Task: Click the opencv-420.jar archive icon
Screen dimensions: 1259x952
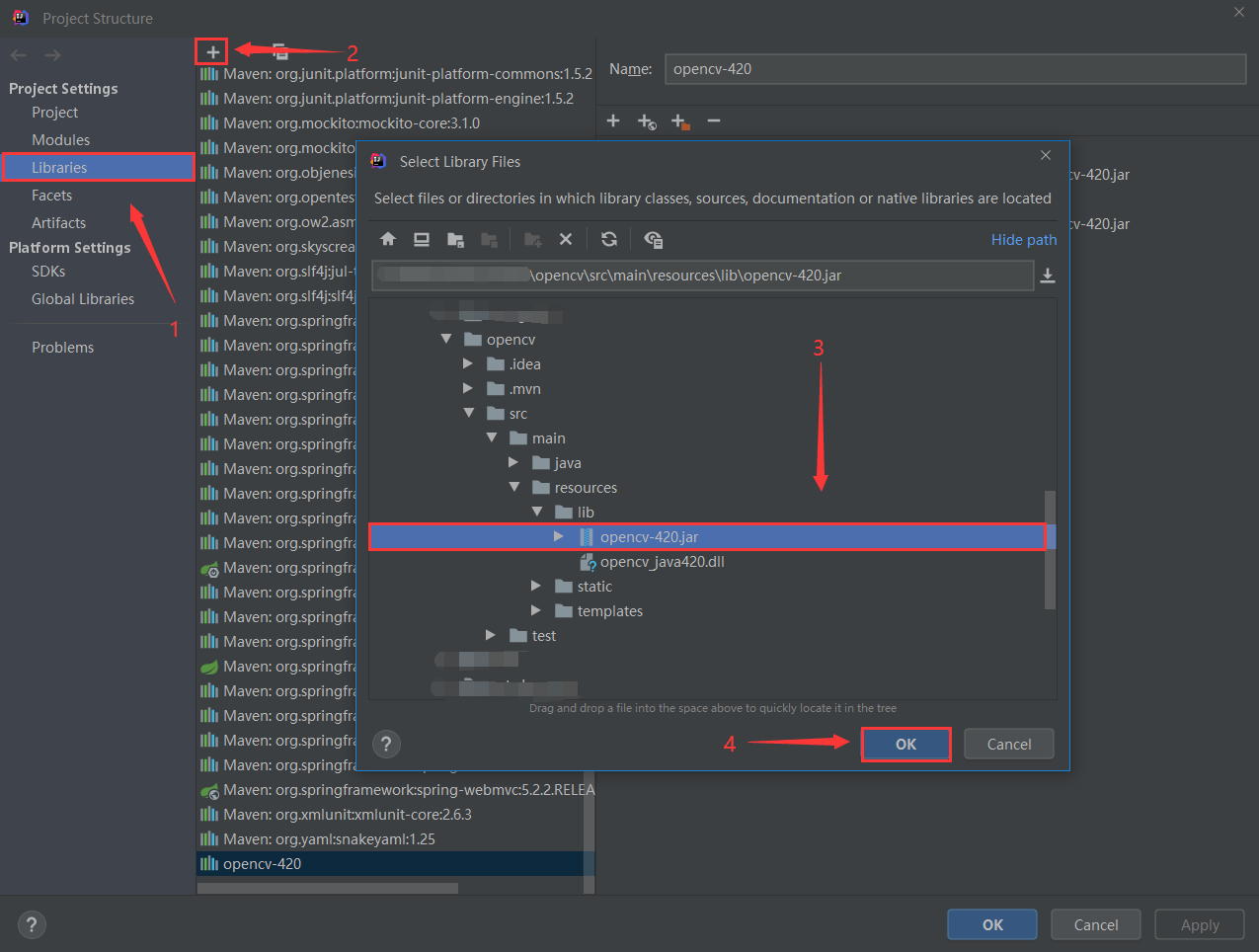Action: tap(587, 537)
